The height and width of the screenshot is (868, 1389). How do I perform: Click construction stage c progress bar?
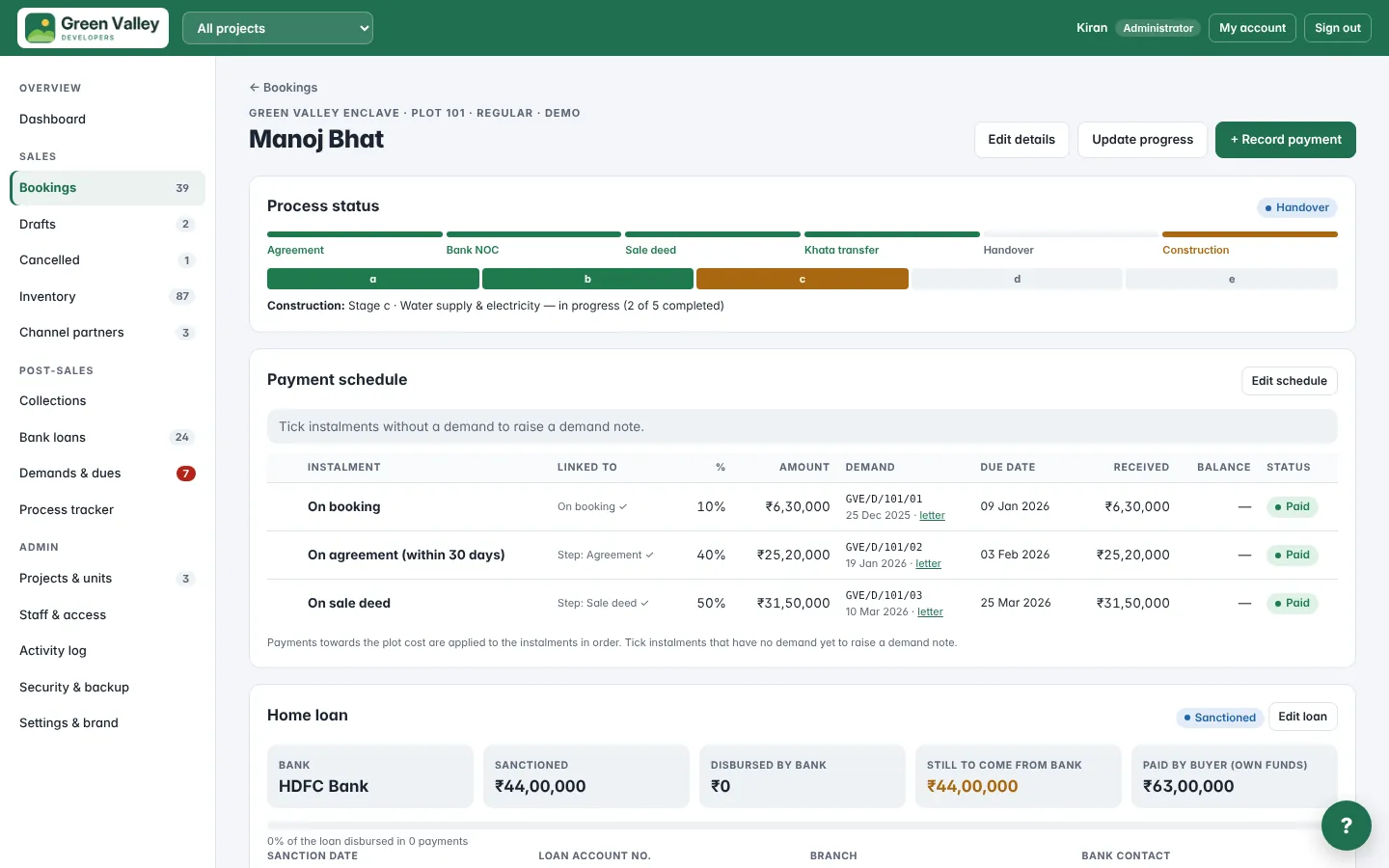(x=803, y=279)
